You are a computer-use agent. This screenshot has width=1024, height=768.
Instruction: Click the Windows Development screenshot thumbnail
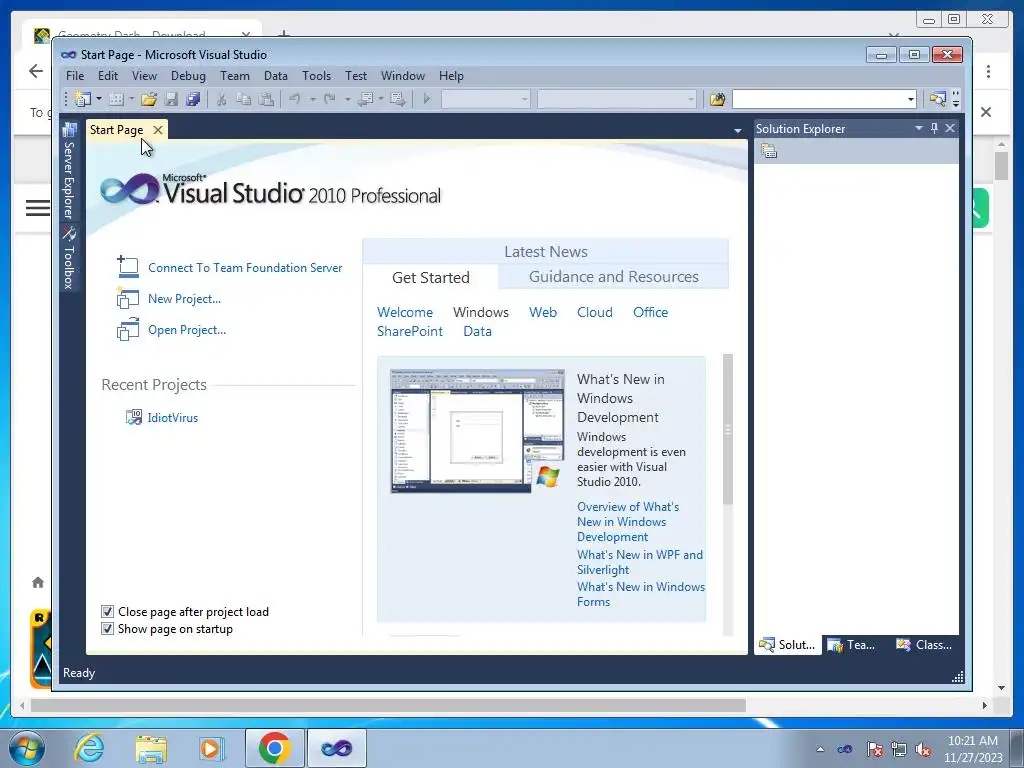477,430
